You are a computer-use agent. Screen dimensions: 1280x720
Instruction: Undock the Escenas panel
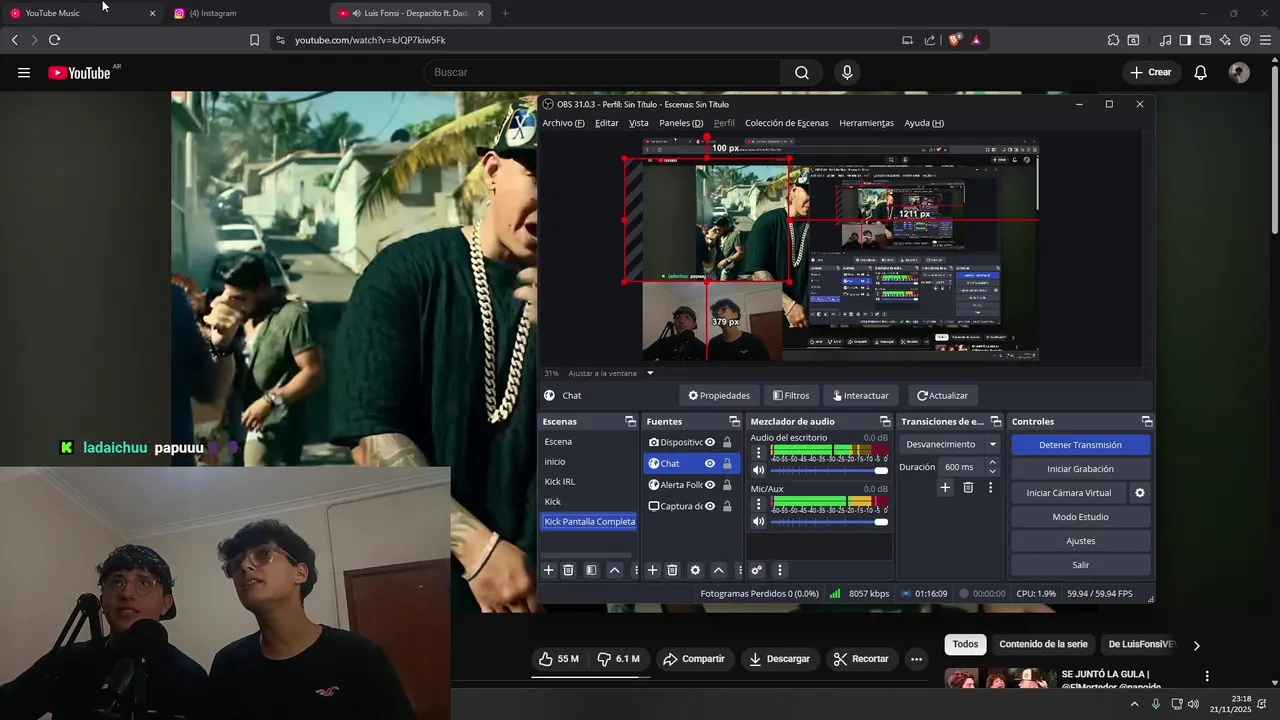pos(630,422)
